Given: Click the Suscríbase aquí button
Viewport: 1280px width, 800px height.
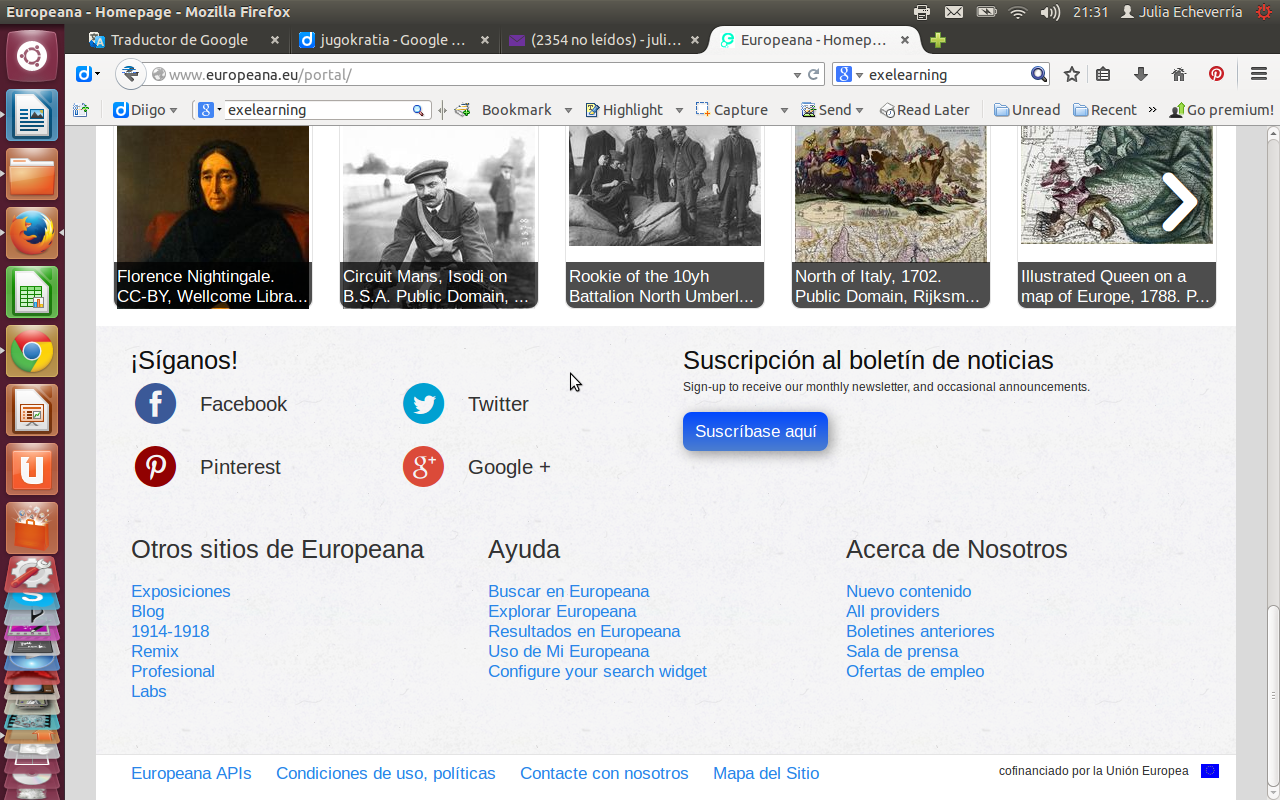Looking at the screenshot, I should 755,431.
